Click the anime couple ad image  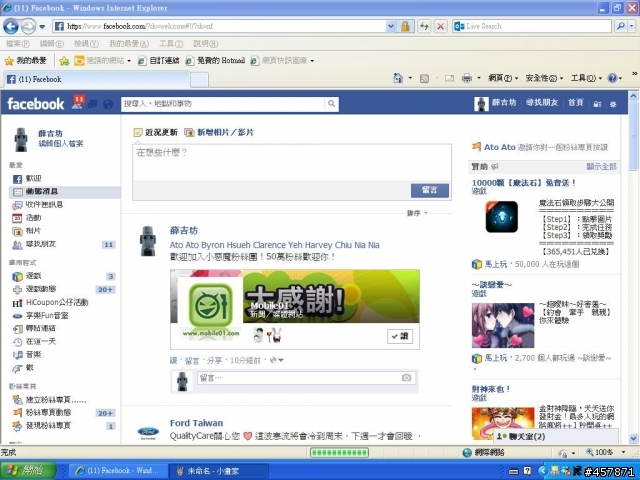503,325
